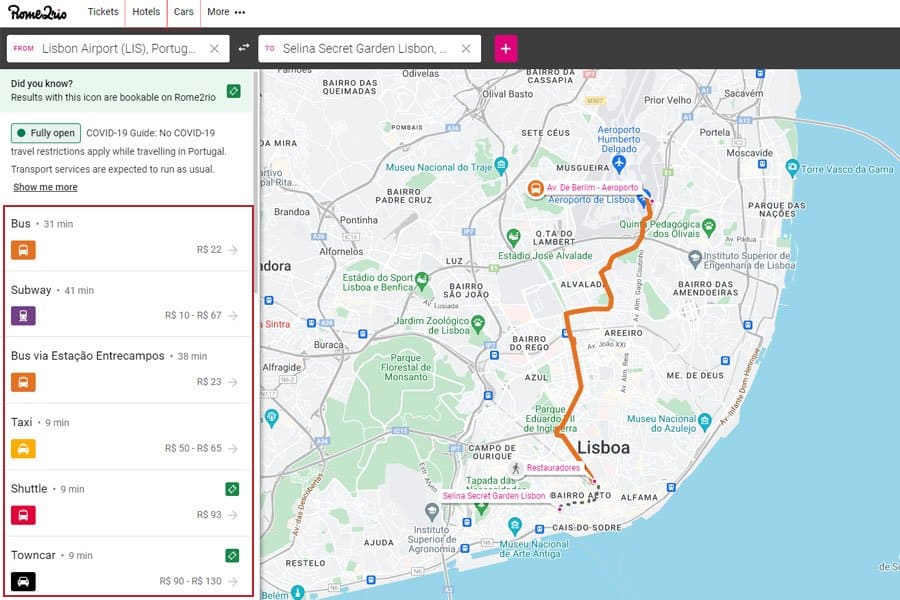Click the Towncar 9 min option title
This screenshot has height=600, width=900.
click(x=52, y=555)
